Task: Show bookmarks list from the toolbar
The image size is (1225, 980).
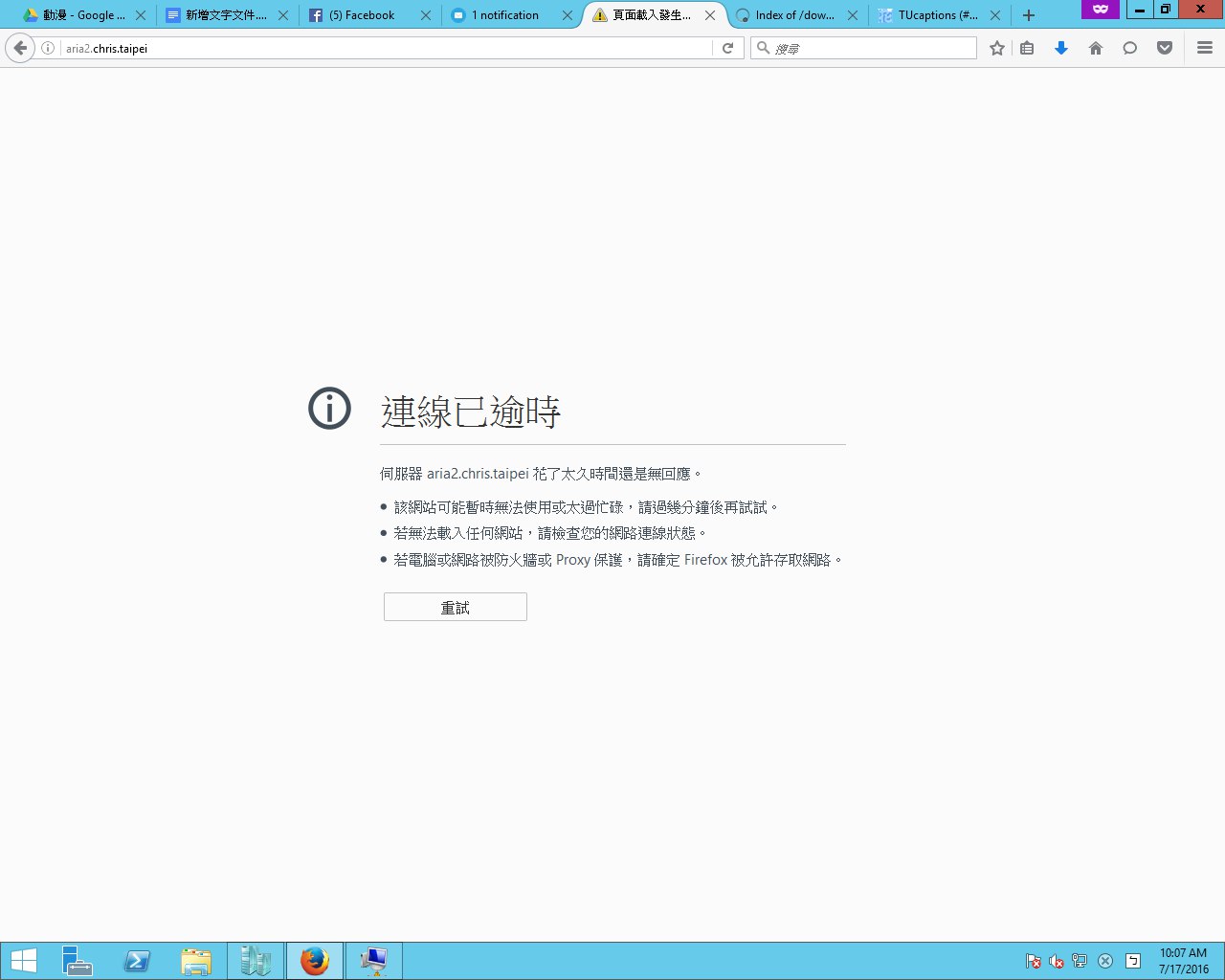Action: click(x=1027, y=48)
